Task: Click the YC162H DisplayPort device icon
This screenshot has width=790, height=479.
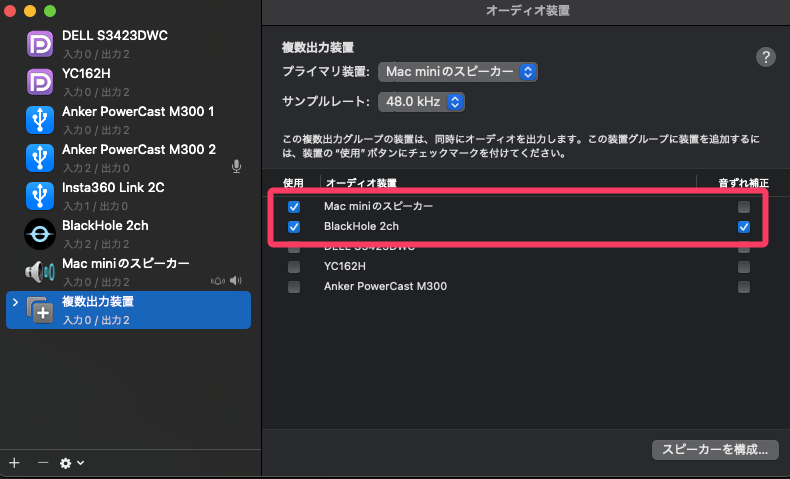Action: [40, 82]
